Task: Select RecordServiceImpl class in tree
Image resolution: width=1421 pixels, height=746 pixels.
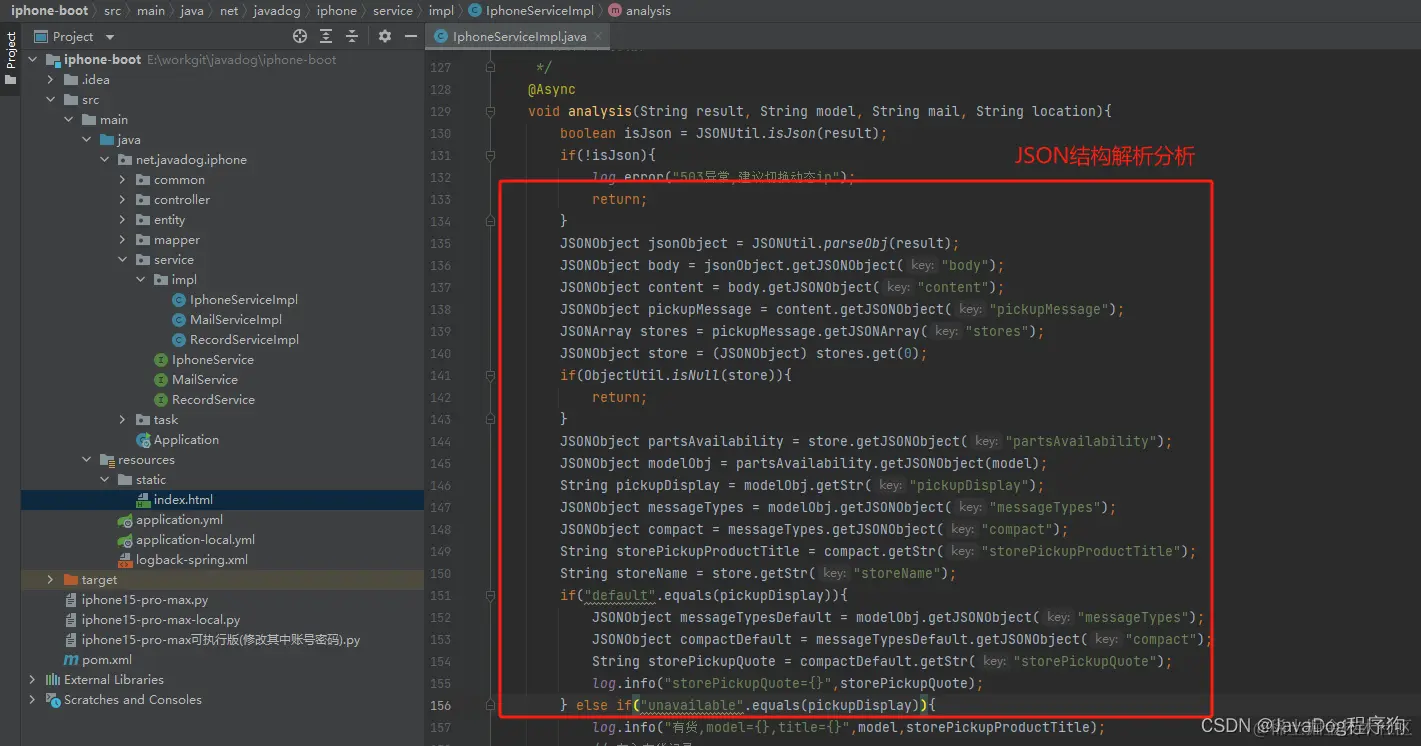Action: pos(244,340)
